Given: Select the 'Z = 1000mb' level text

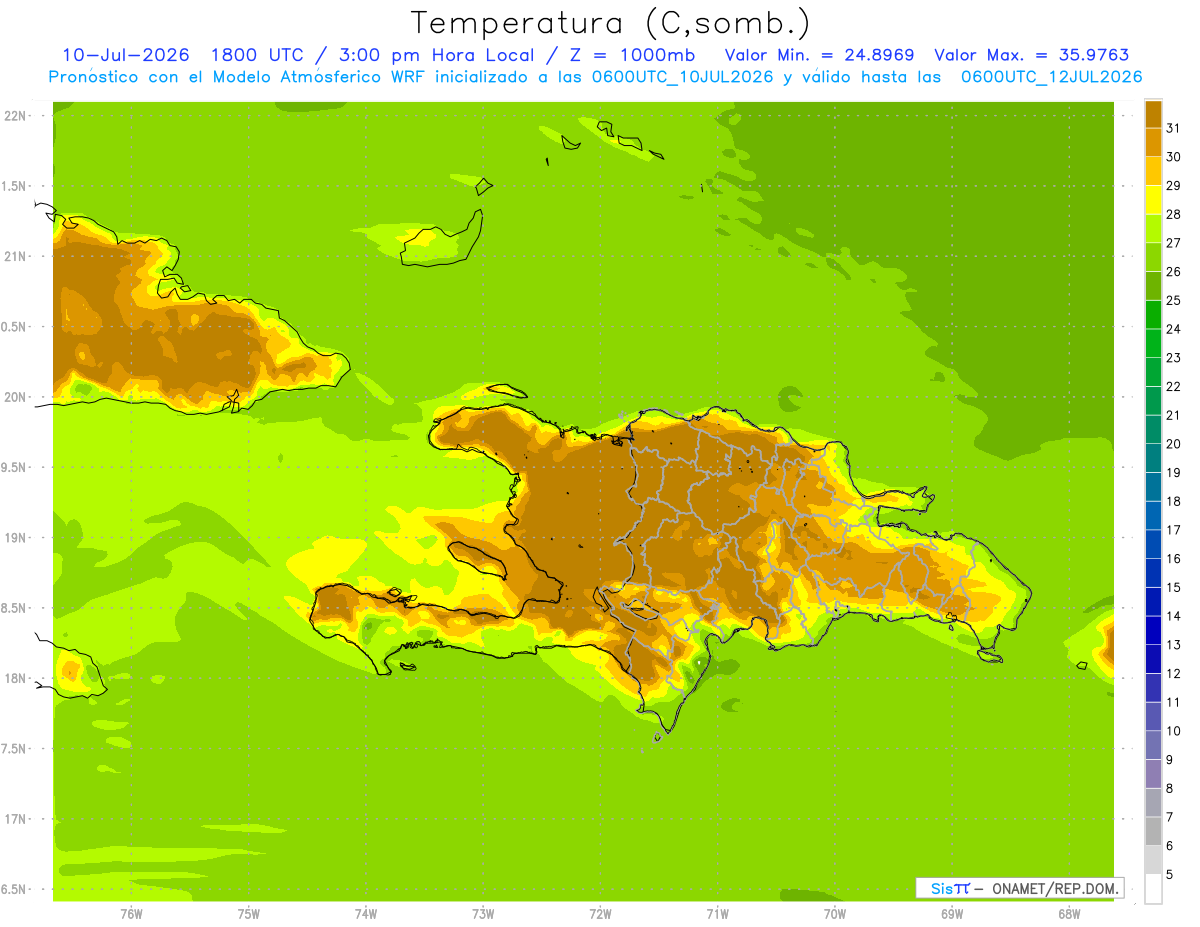Looking at the screenshot, I should tap(634, 55).
